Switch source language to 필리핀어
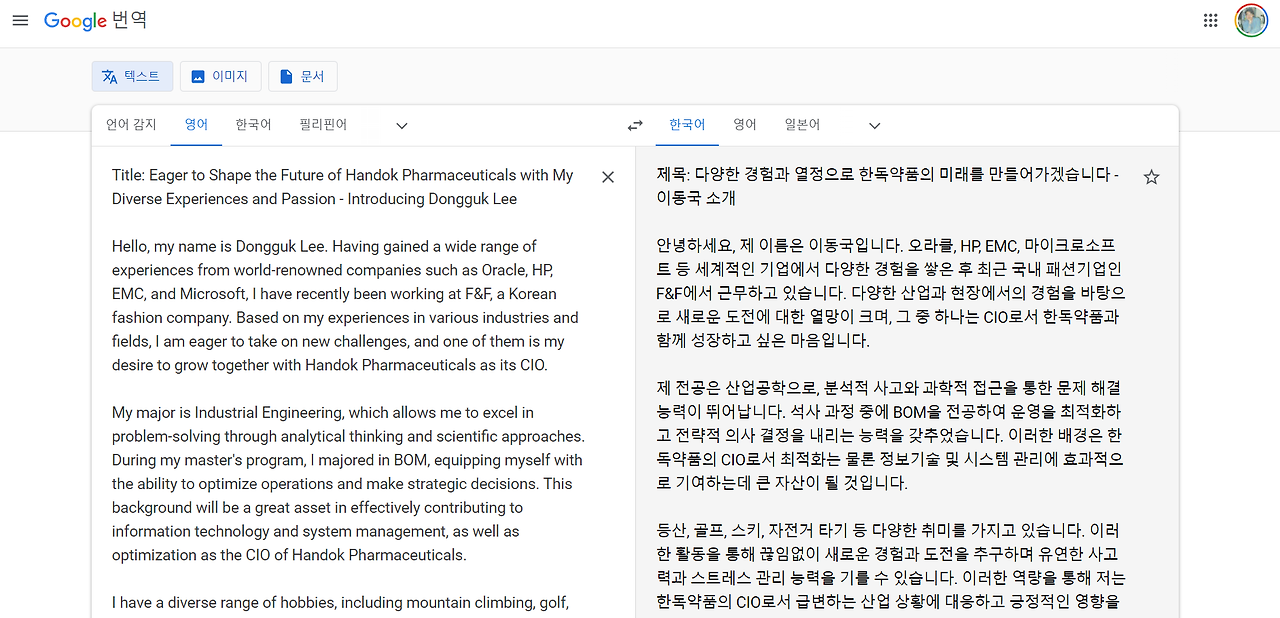This screenshot has height=618, width=1280. [x=322, y=124]
